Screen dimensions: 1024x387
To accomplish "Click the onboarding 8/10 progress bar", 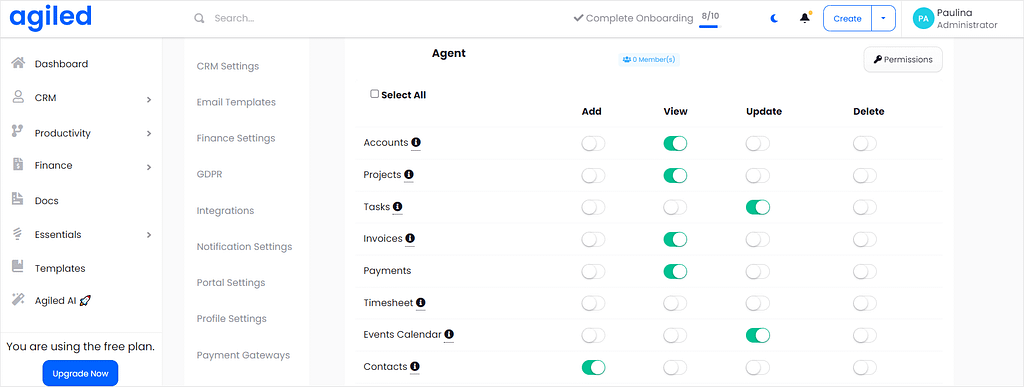I will 709,27.
